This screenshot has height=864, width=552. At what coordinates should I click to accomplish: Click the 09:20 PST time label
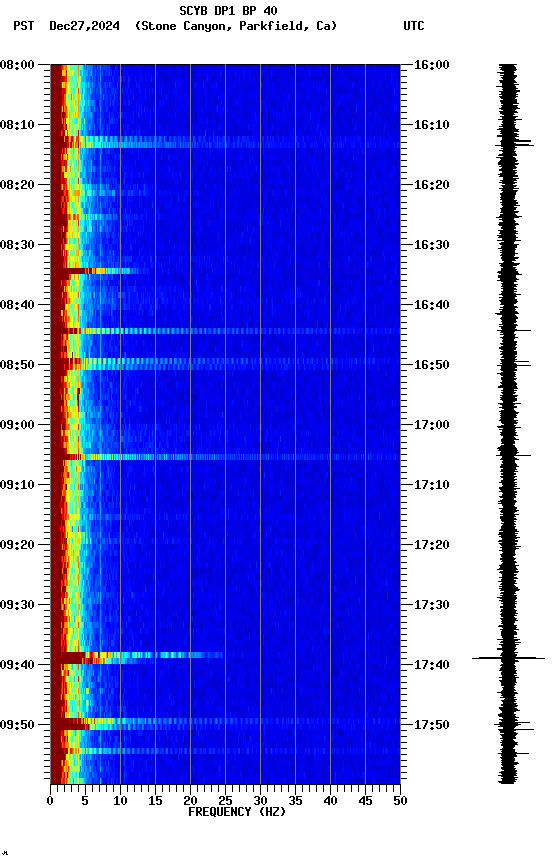coord(17,545)
